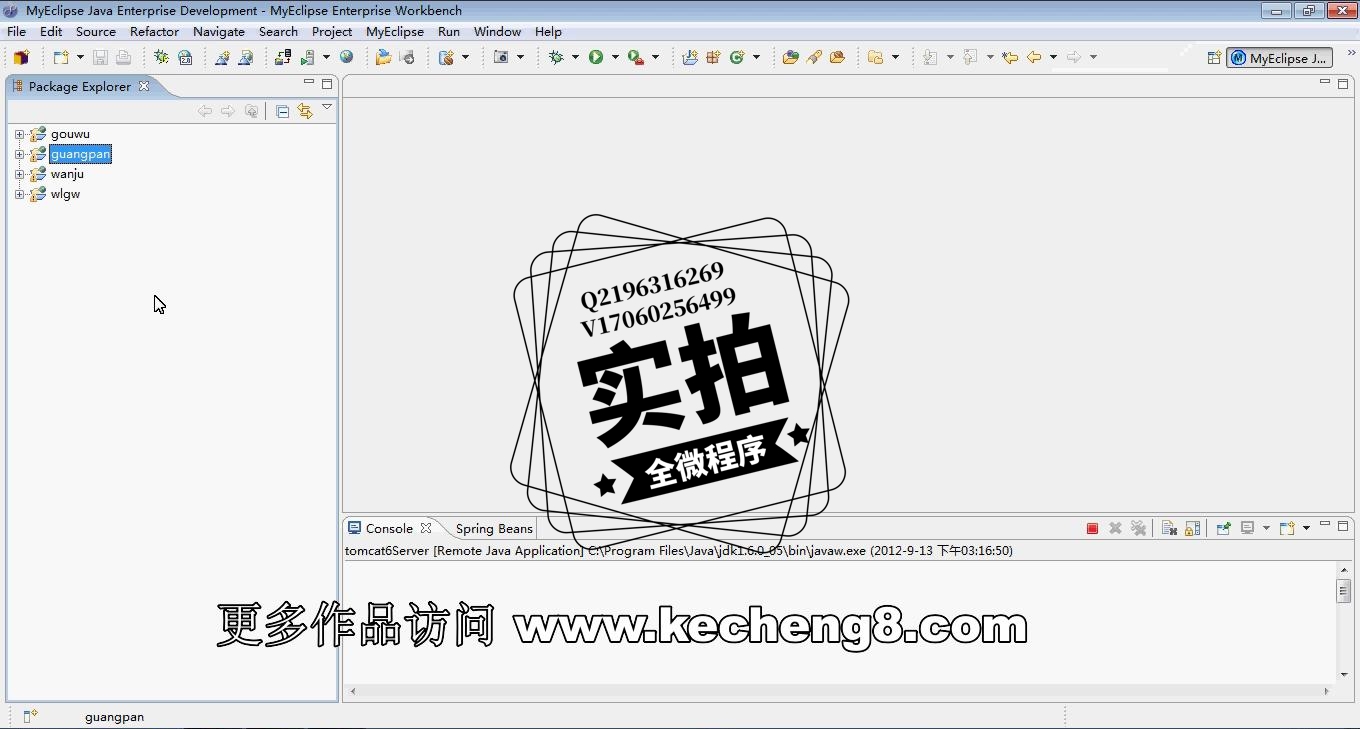The height and width of the screenshot is (729, 1360).
Task: Click the green Run button icon
Action: coord(596,57)
